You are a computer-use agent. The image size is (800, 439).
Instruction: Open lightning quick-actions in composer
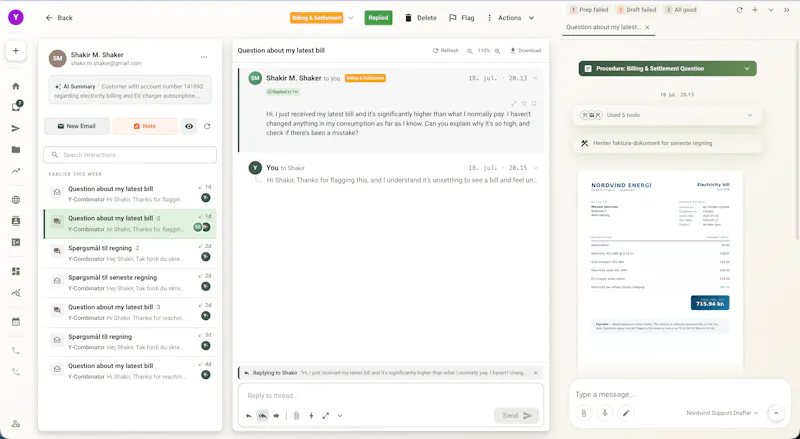pos(311,416)
